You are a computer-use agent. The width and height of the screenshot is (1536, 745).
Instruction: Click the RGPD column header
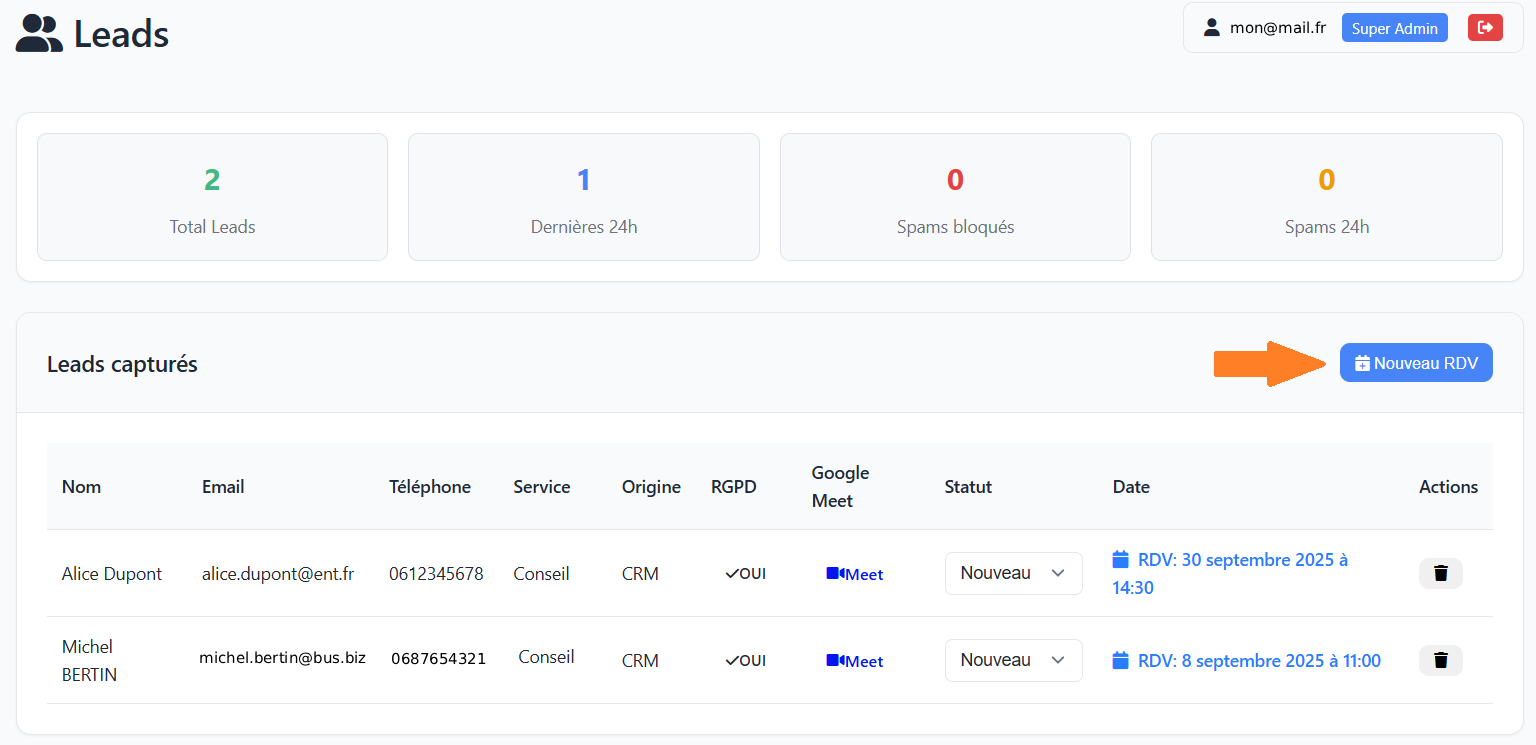pyautogui.click(x=734, y=487)
